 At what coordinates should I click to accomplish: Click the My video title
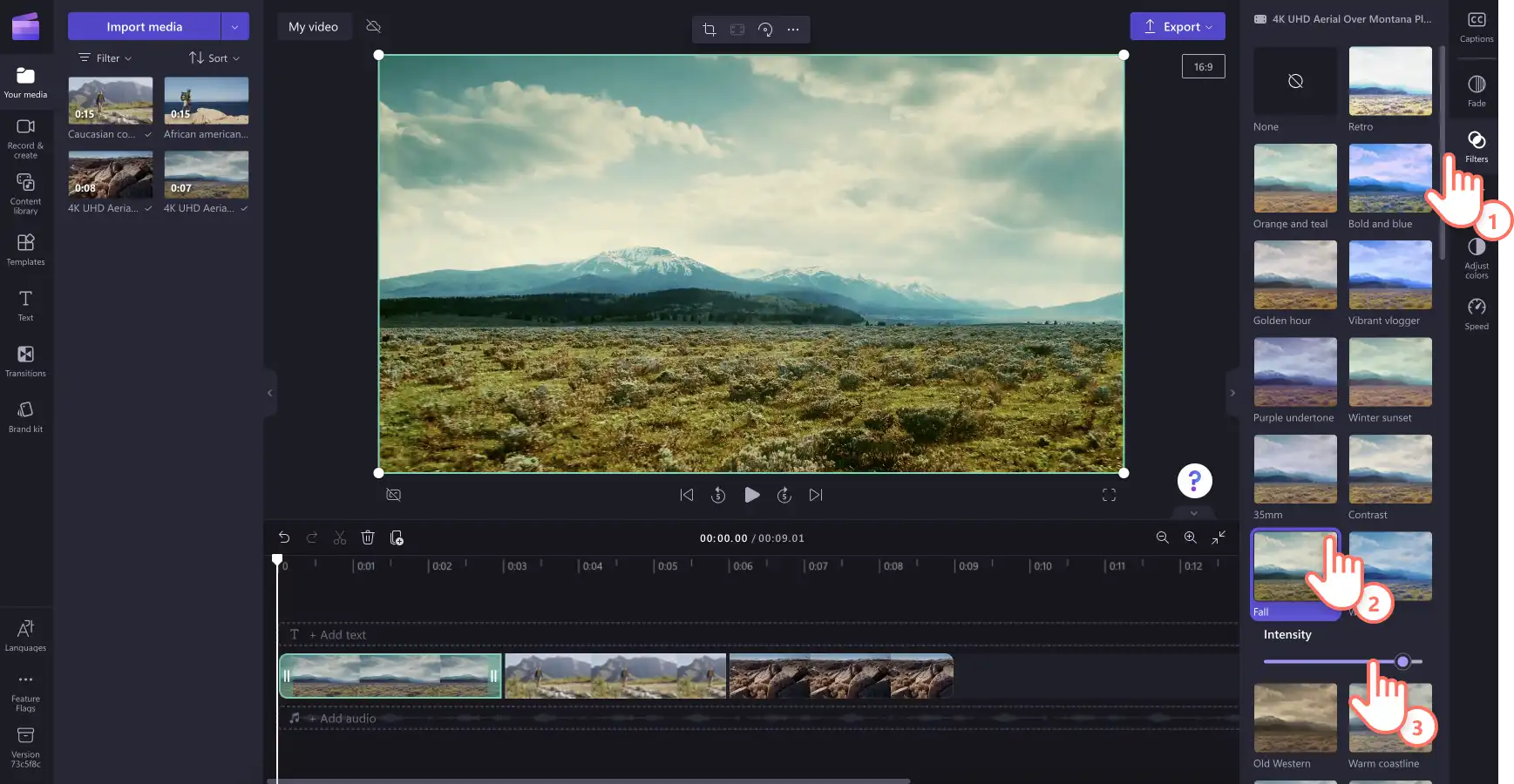tap(313, 27)
